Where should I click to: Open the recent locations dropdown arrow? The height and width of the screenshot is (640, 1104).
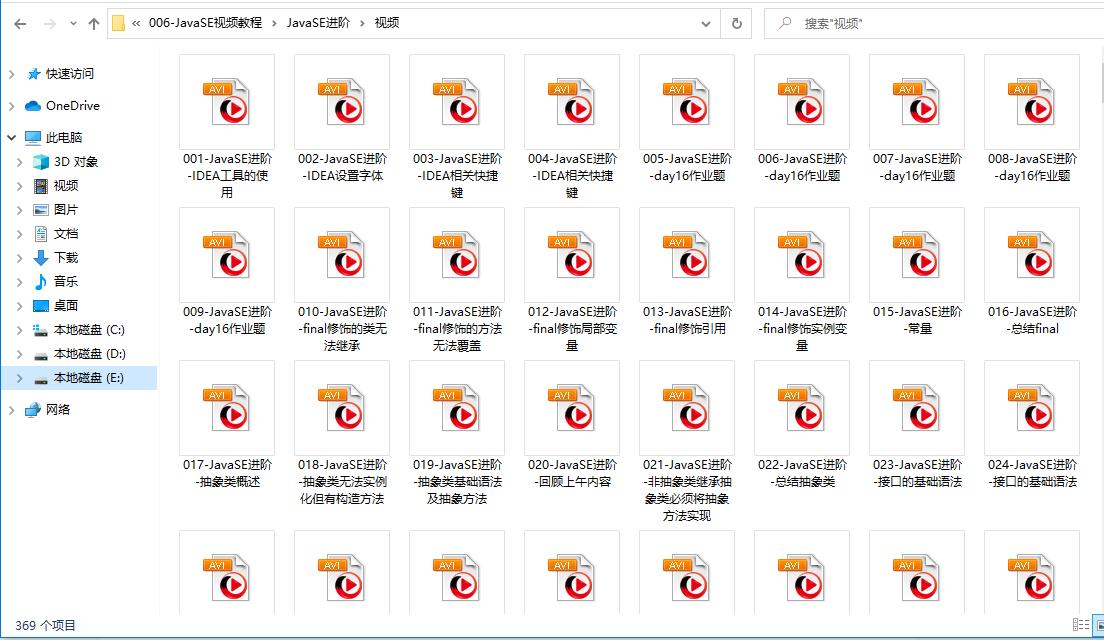(x=73, y=24)
